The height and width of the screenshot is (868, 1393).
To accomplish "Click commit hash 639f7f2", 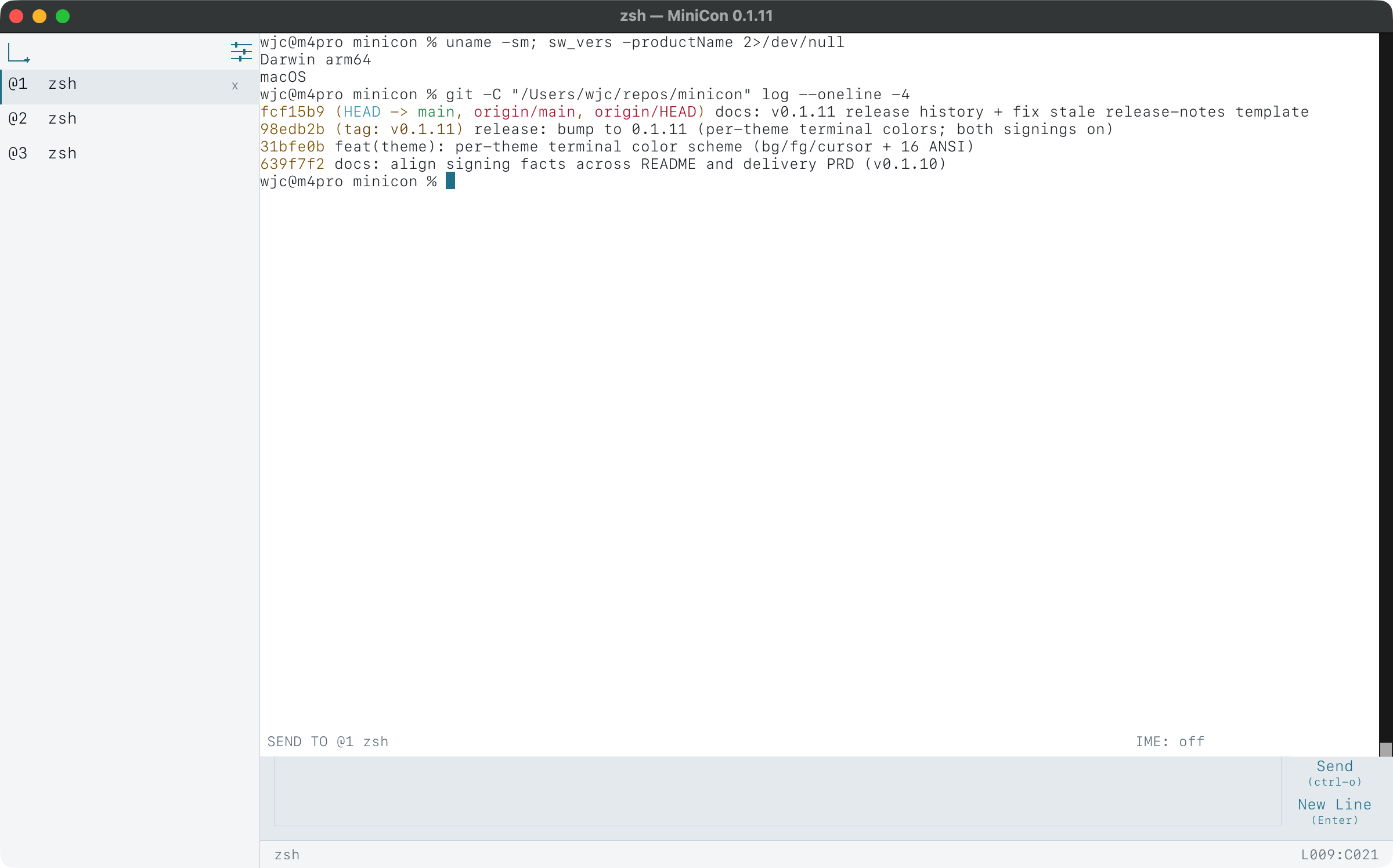I will click(293, 164).
